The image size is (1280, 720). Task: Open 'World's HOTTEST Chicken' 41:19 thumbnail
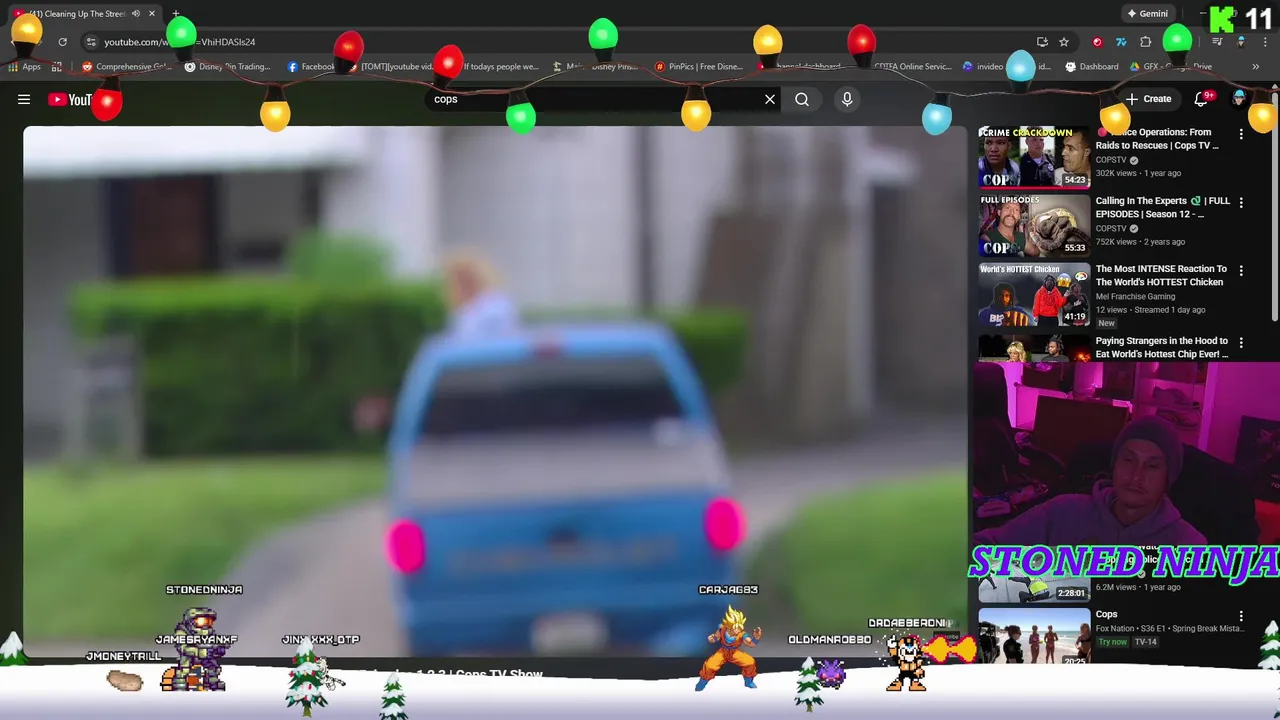[x=1034, y=294]
